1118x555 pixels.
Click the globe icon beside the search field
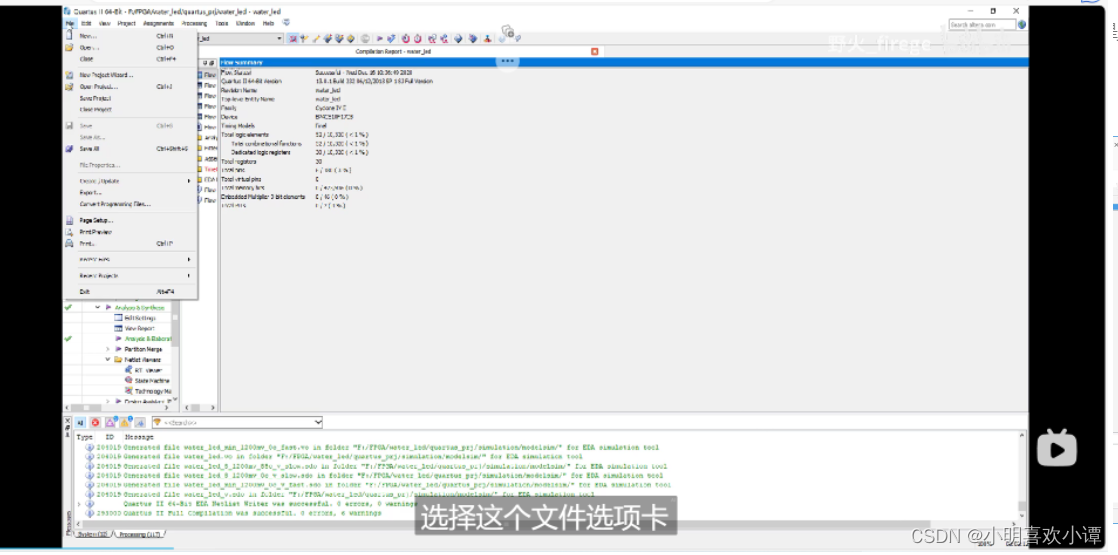point(1022,25)
